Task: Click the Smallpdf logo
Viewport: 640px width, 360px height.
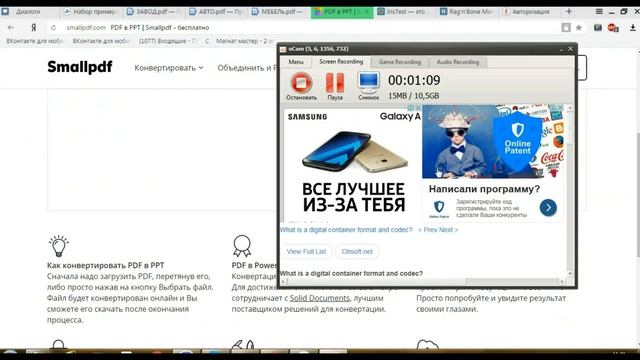Action: [80, 67]
